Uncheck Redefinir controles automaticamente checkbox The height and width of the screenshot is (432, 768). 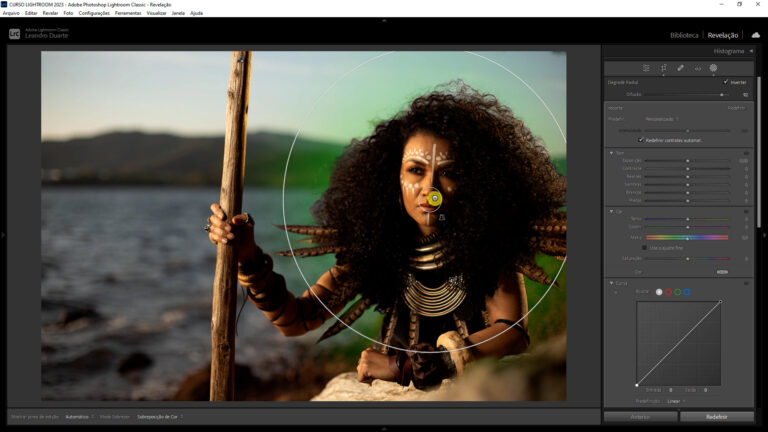pyautogui.click(x=641, y=140)
